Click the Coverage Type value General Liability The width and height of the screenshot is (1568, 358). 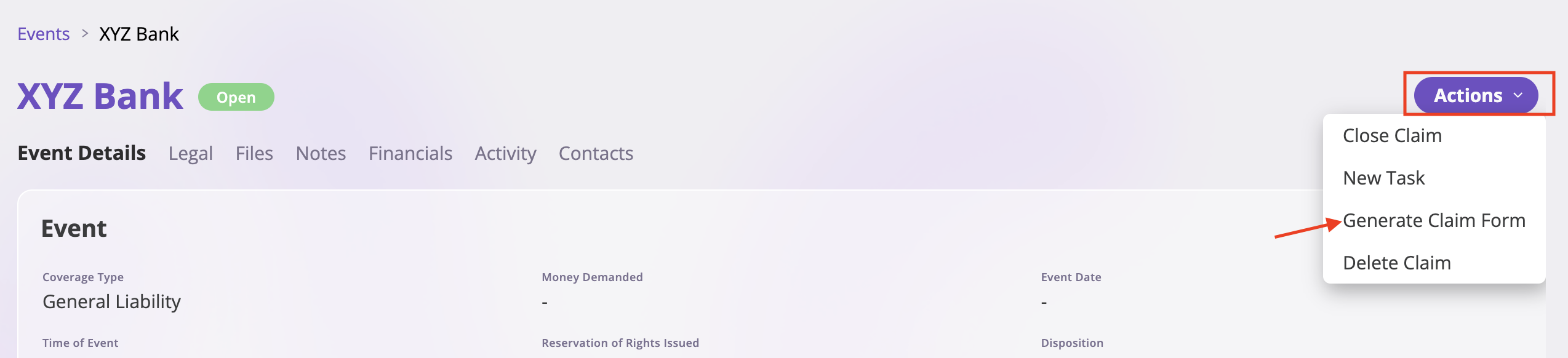[x=111, y=301]
